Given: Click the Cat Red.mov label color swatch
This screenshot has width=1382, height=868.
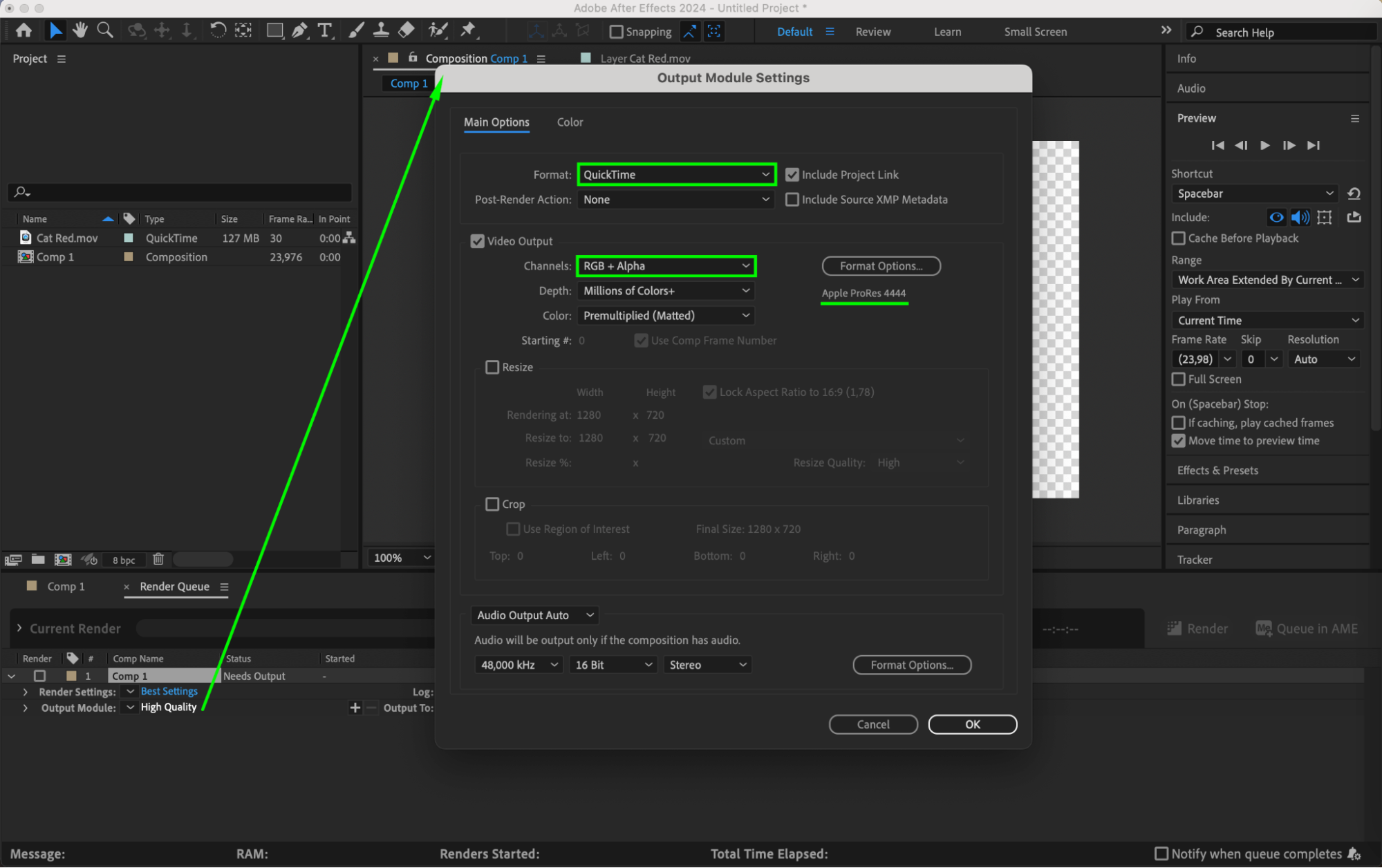Looking at the screenshot, I should (129, 238).
